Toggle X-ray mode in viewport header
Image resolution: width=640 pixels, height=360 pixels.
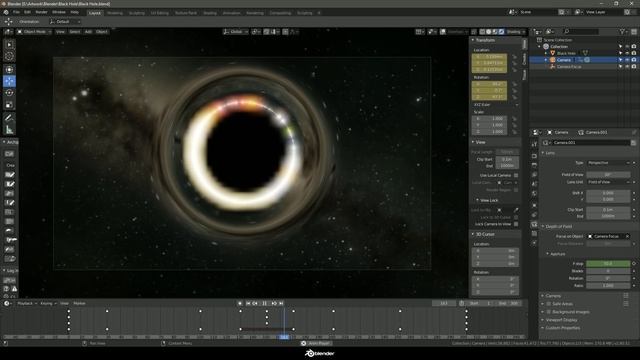tap(473, 31)
